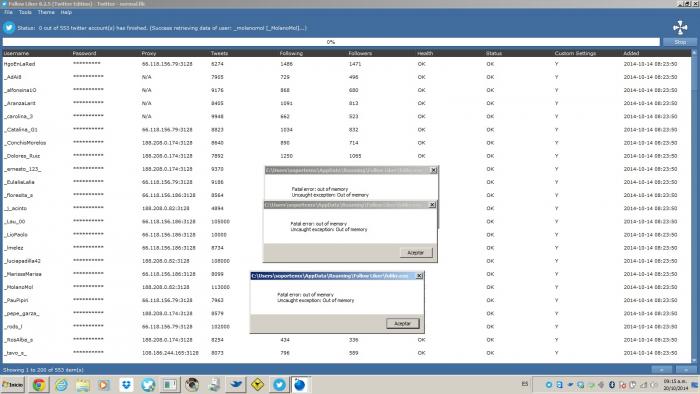Screen dimensions: 700x394
Task: Click the Health column header
Action: click(425, 53)
